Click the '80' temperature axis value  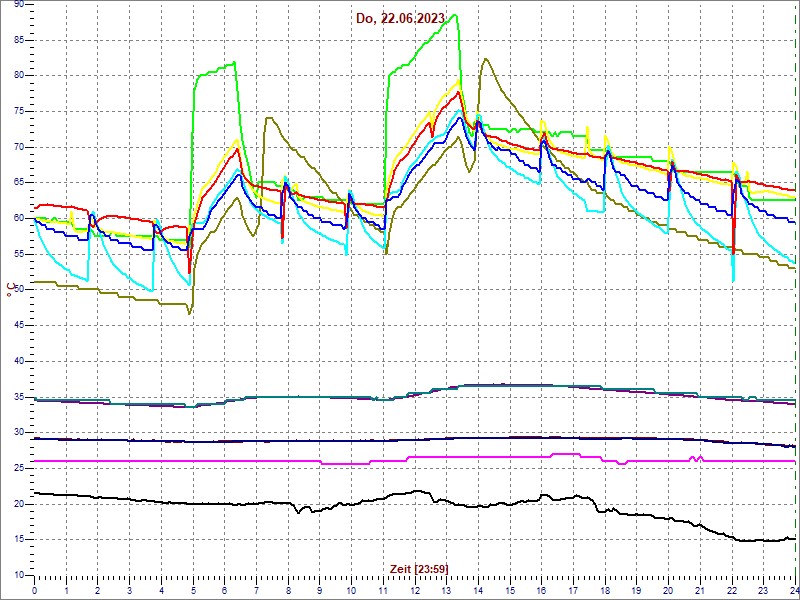coord(20,76)
